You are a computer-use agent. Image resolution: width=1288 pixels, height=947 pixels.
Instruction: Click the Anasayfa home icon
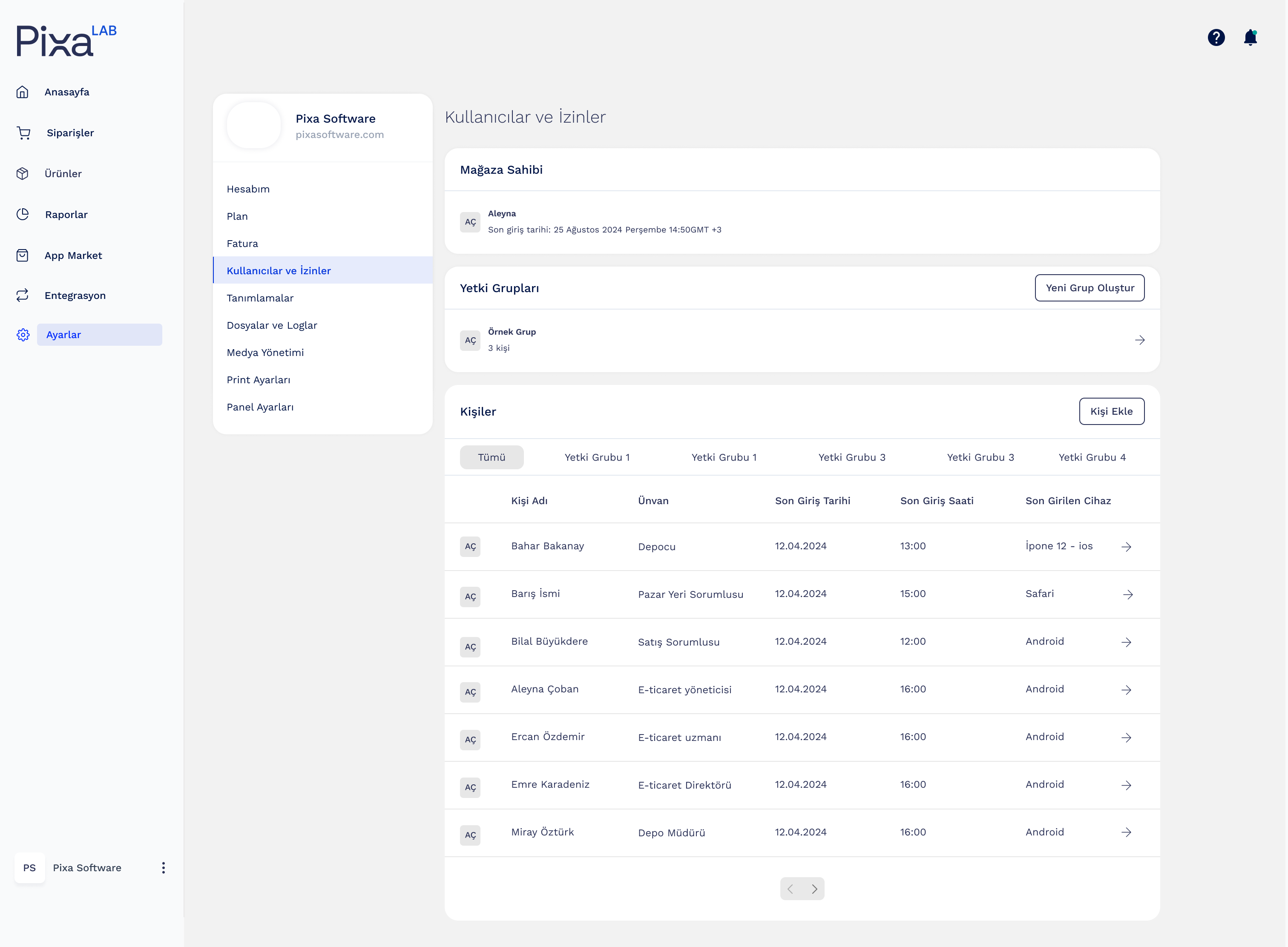23,92
